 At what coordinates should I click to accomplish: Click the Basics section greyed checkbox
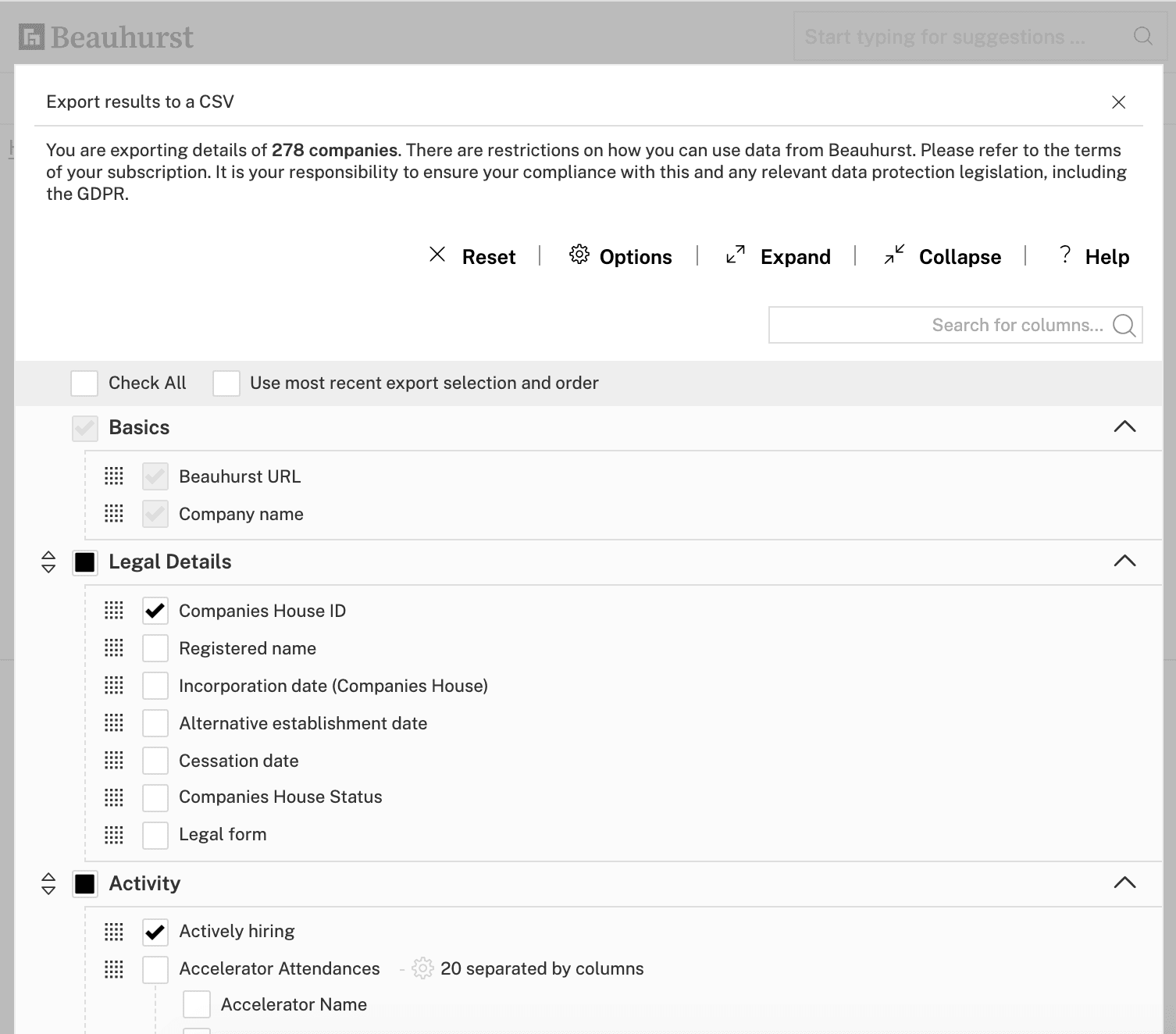pyautogui.click(x=85, y=428)
